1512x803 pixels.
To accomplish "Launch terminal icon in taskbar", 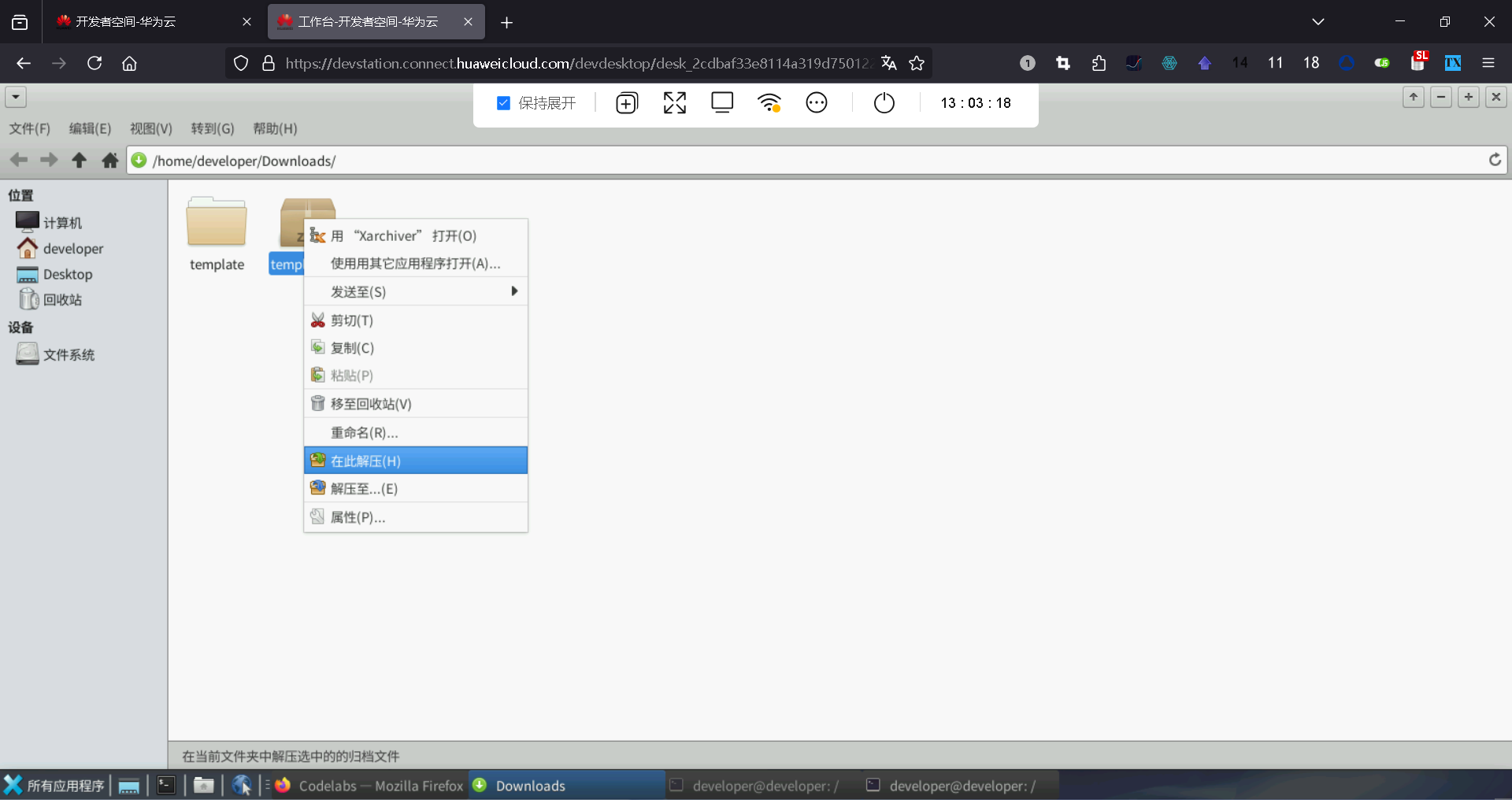I will (166, 786).
